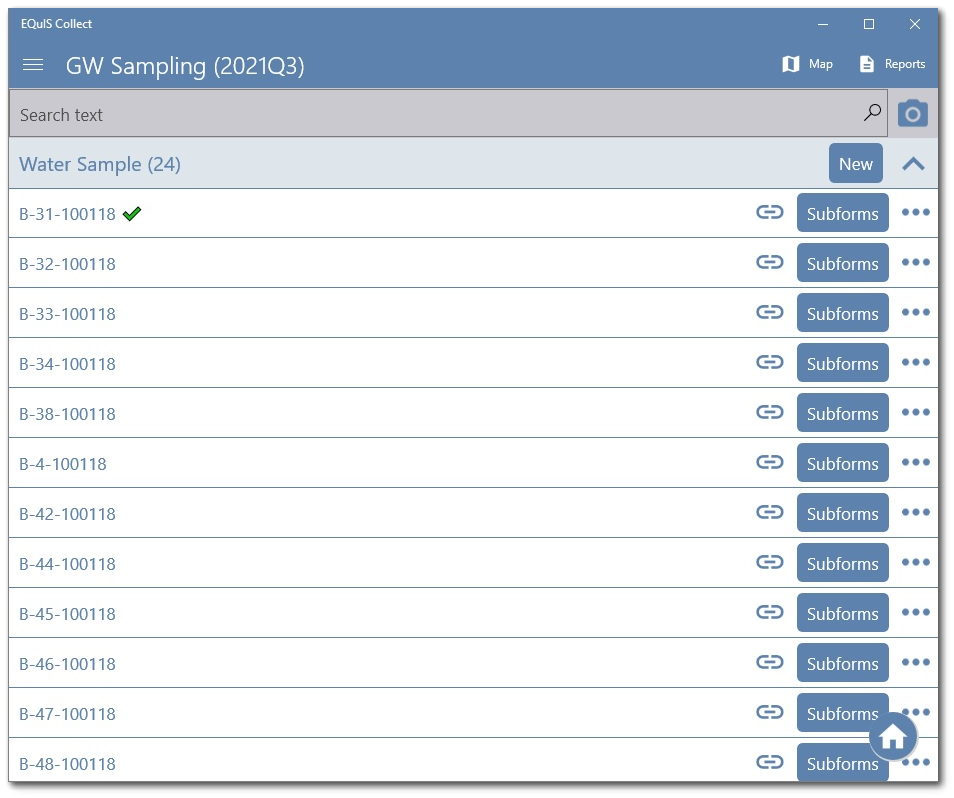Open the Reports page
Image resolution: width=954 pixels, height=798 pixels.
point(891,63)
